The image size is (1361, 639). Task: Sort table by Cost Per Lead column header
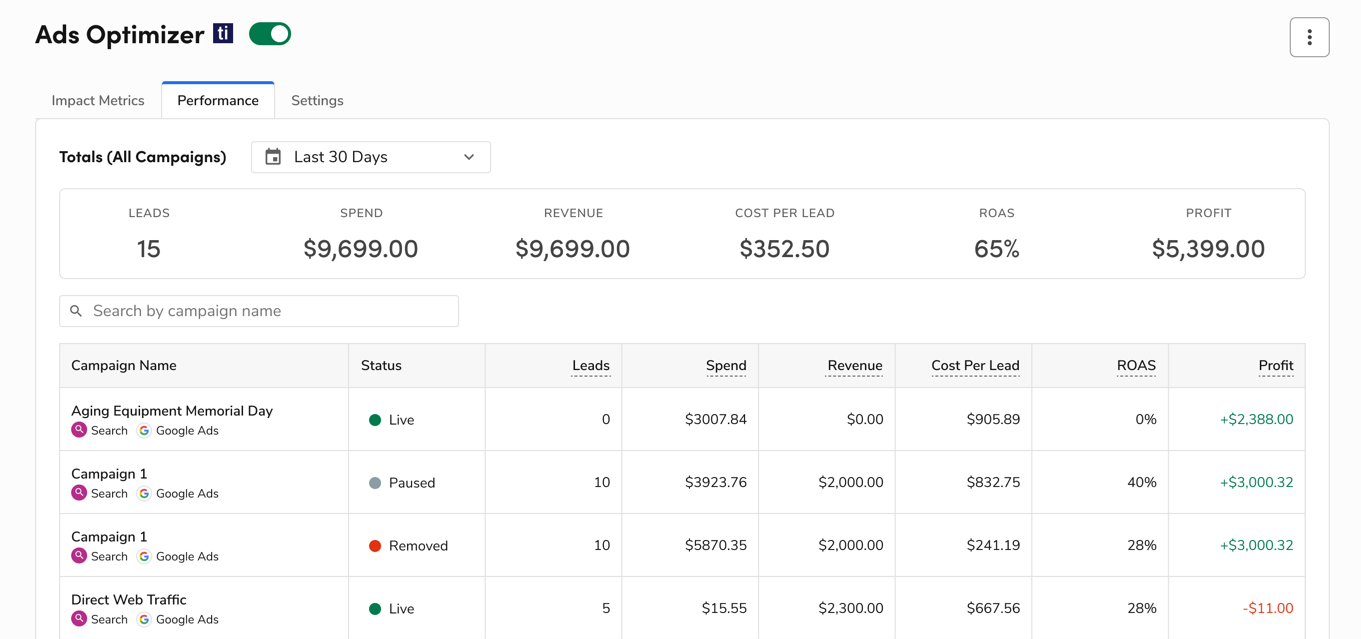click(975, 366)
